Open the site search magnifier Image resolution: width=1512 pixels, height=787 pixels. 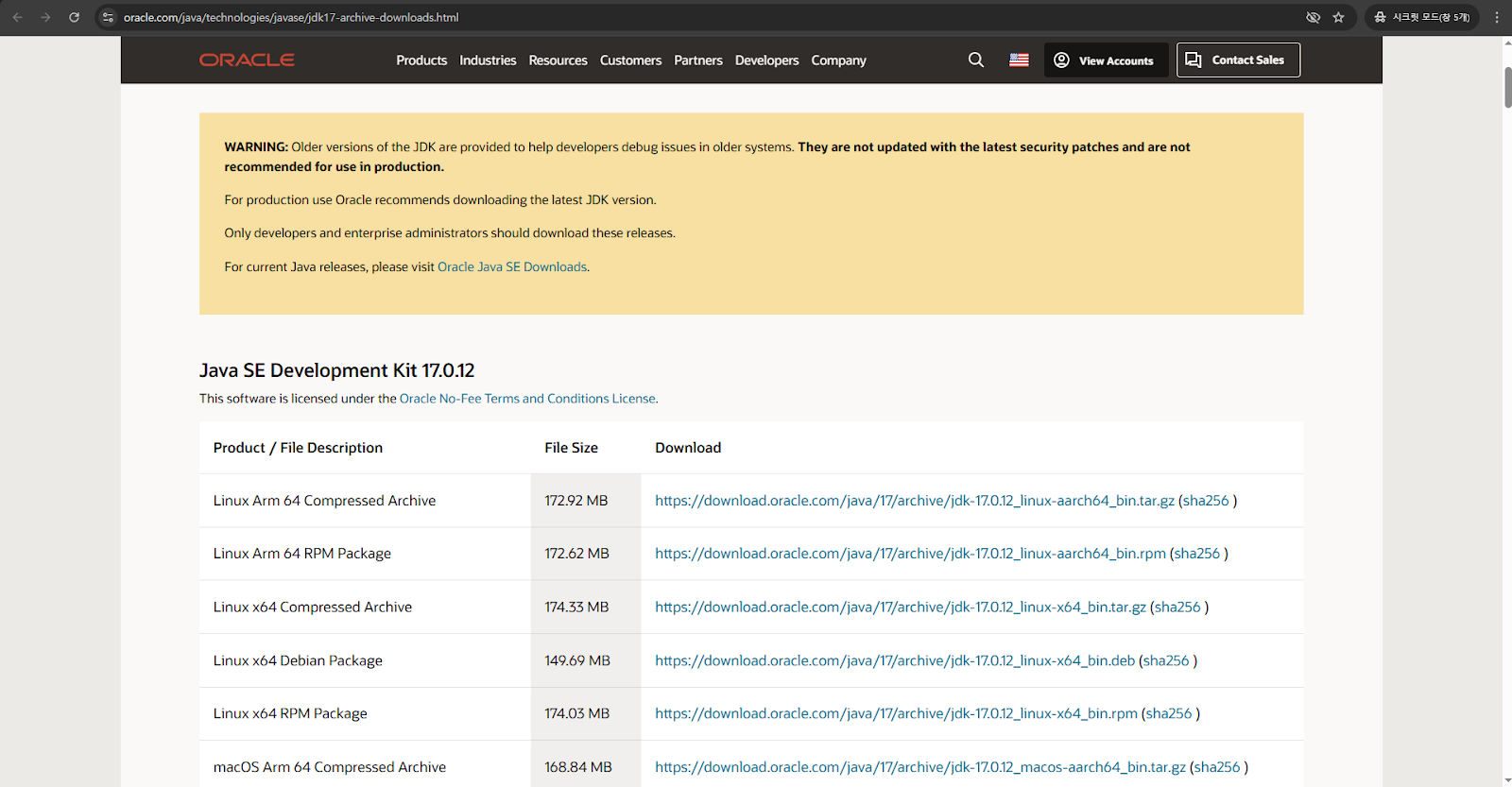click(x=976, y=60)
